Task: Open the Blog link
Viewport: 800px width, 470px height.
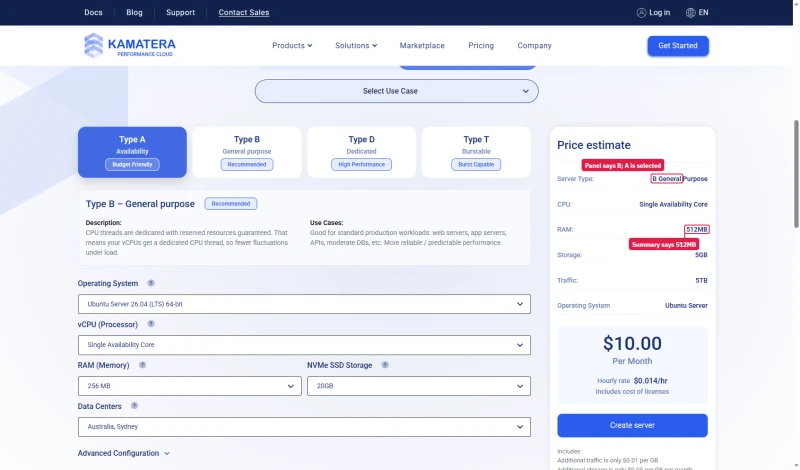Action: pos(134,12)
